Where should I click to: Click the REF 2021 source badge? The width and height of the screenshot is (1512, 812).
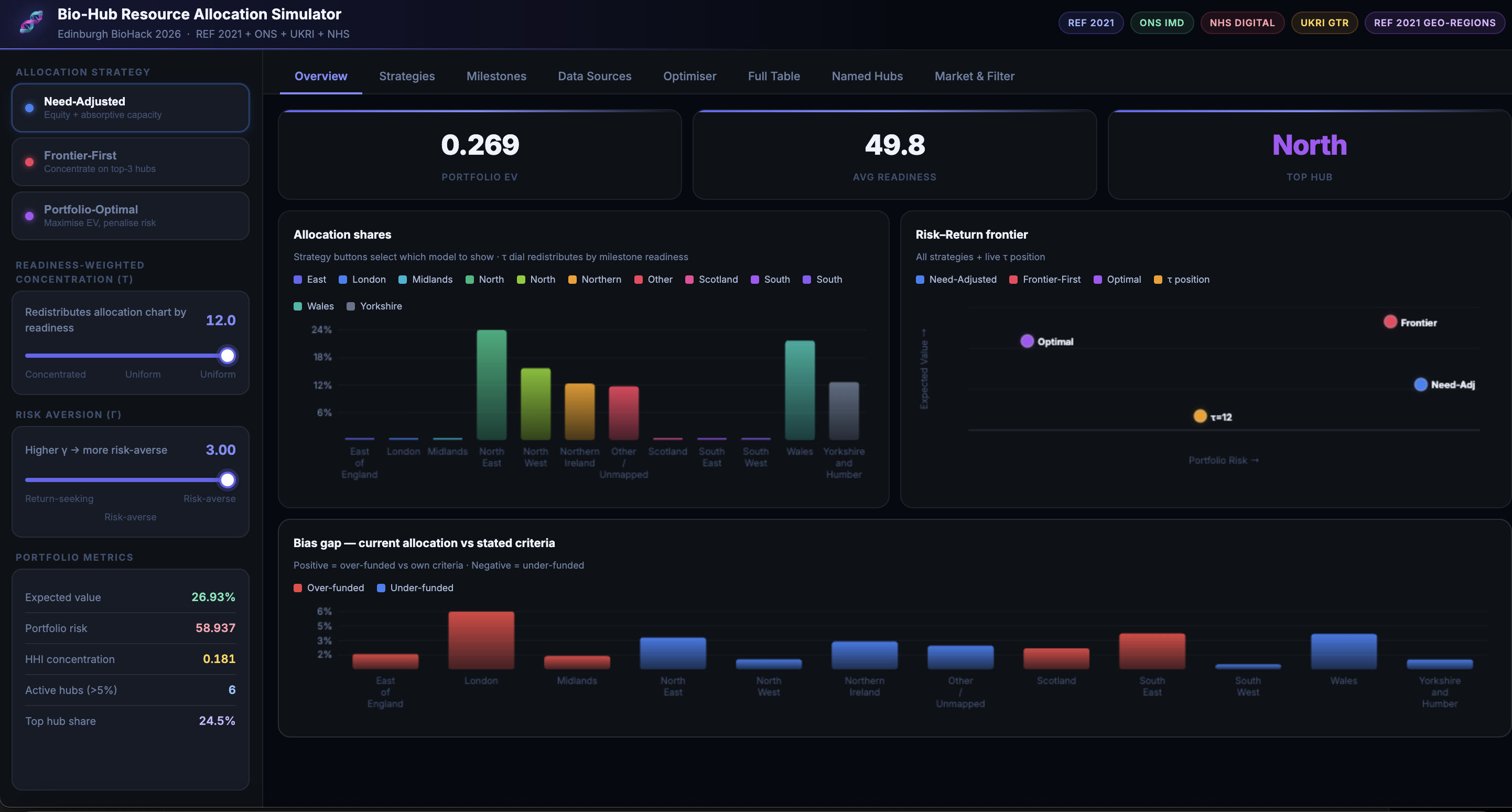pyautogui.click(x=1090, y=23)
